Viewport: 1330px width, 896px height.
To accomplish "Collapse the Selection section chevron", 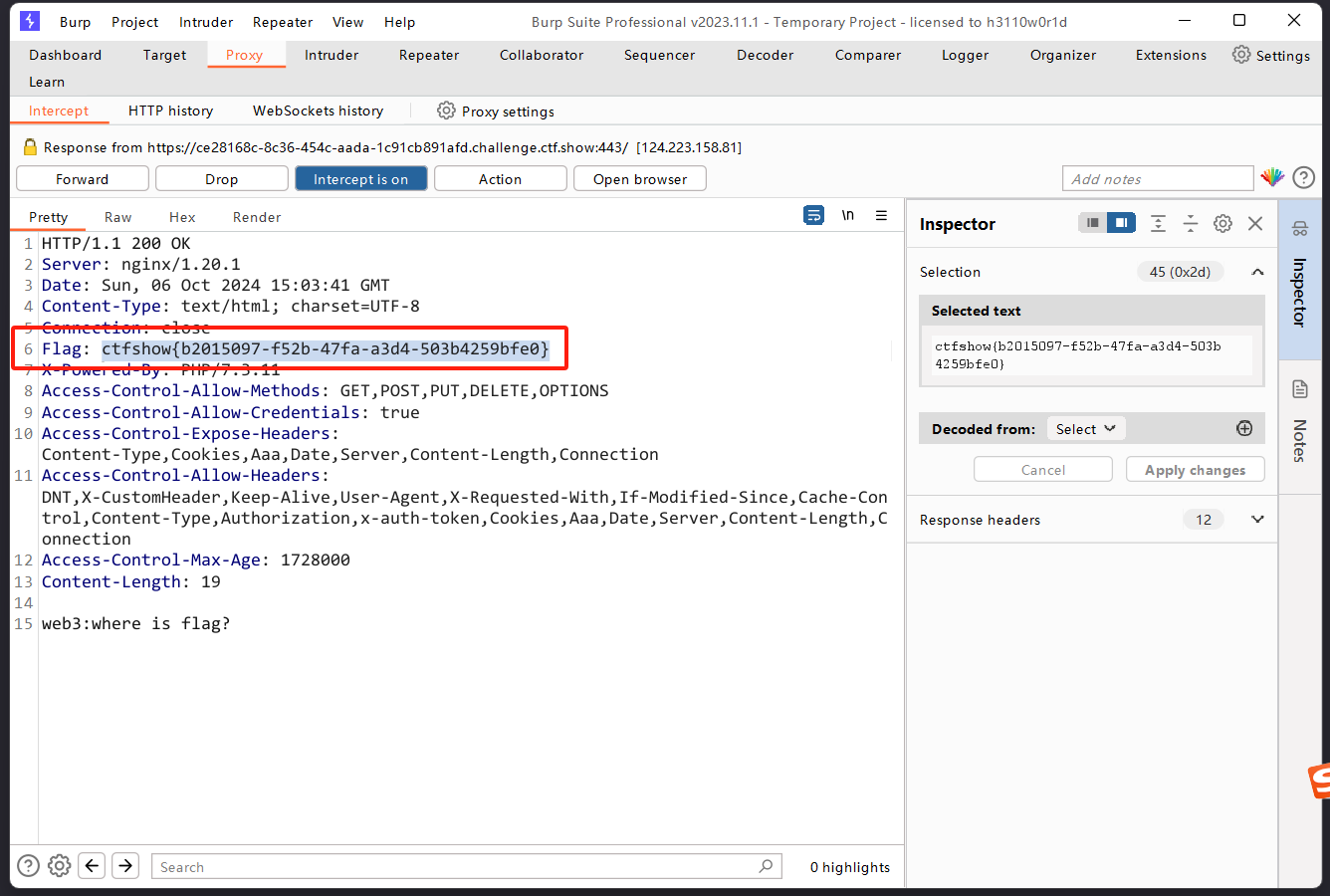I will tap(1257, 272).
